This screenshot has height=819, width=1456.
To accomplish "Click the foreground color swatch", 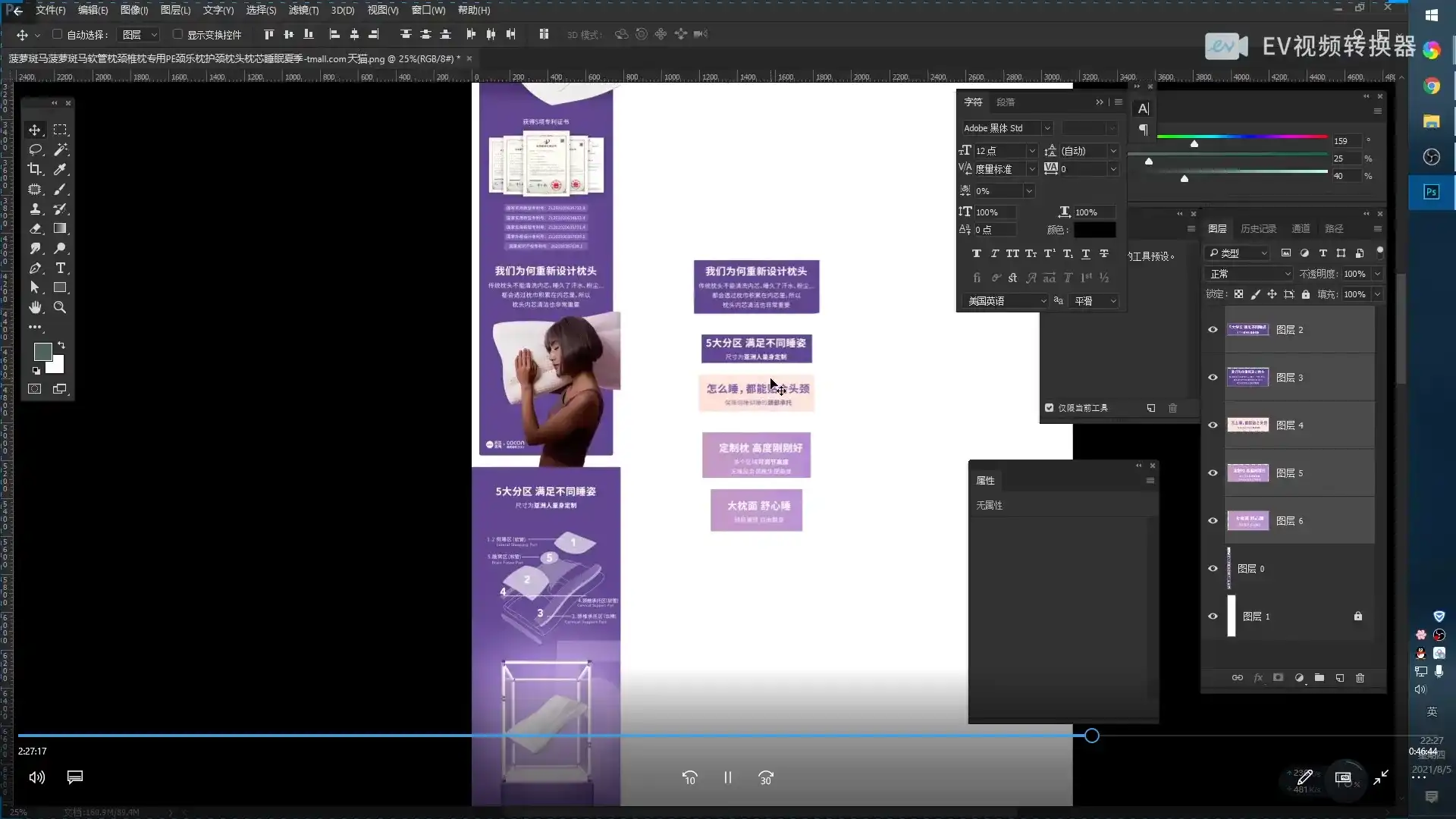I will tap(42, 351).
